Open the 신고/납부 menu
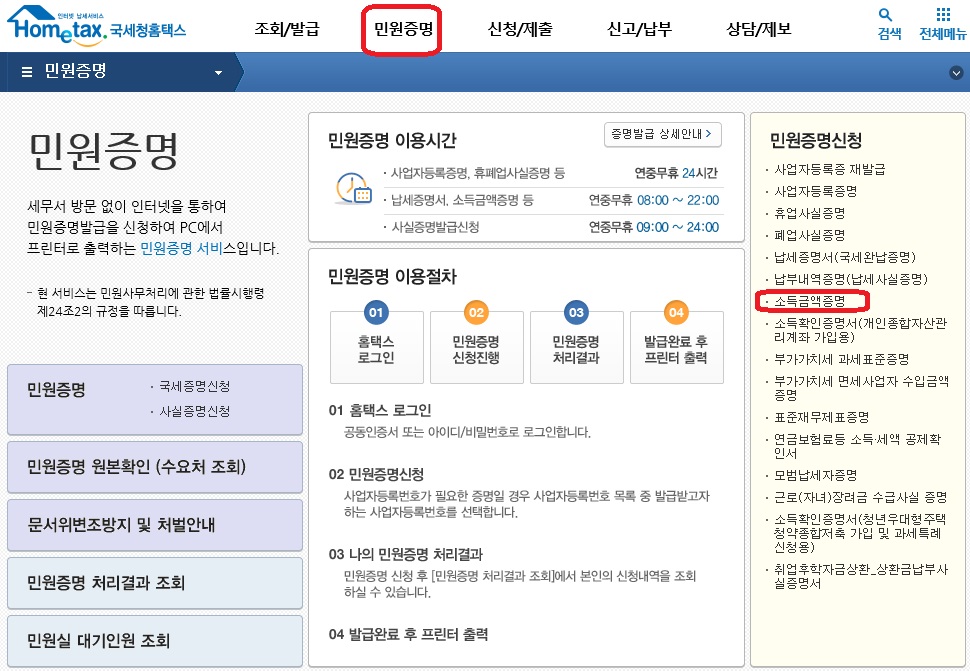The height and width of the screenshot is (671, 970). tap(639, 28)
